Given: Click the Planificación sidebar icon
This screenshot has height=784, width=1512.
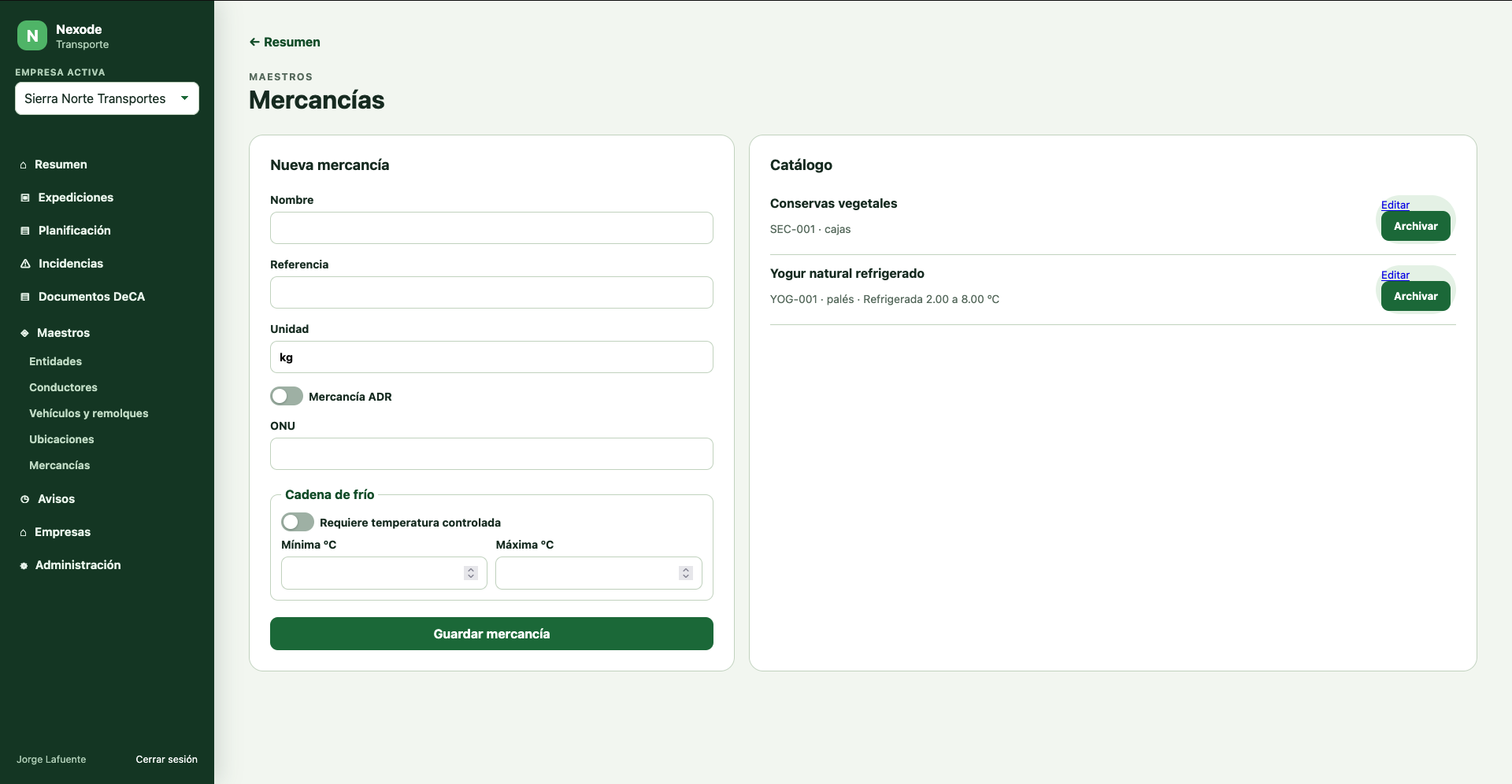Looking at the screenshot, I should 25,231.
